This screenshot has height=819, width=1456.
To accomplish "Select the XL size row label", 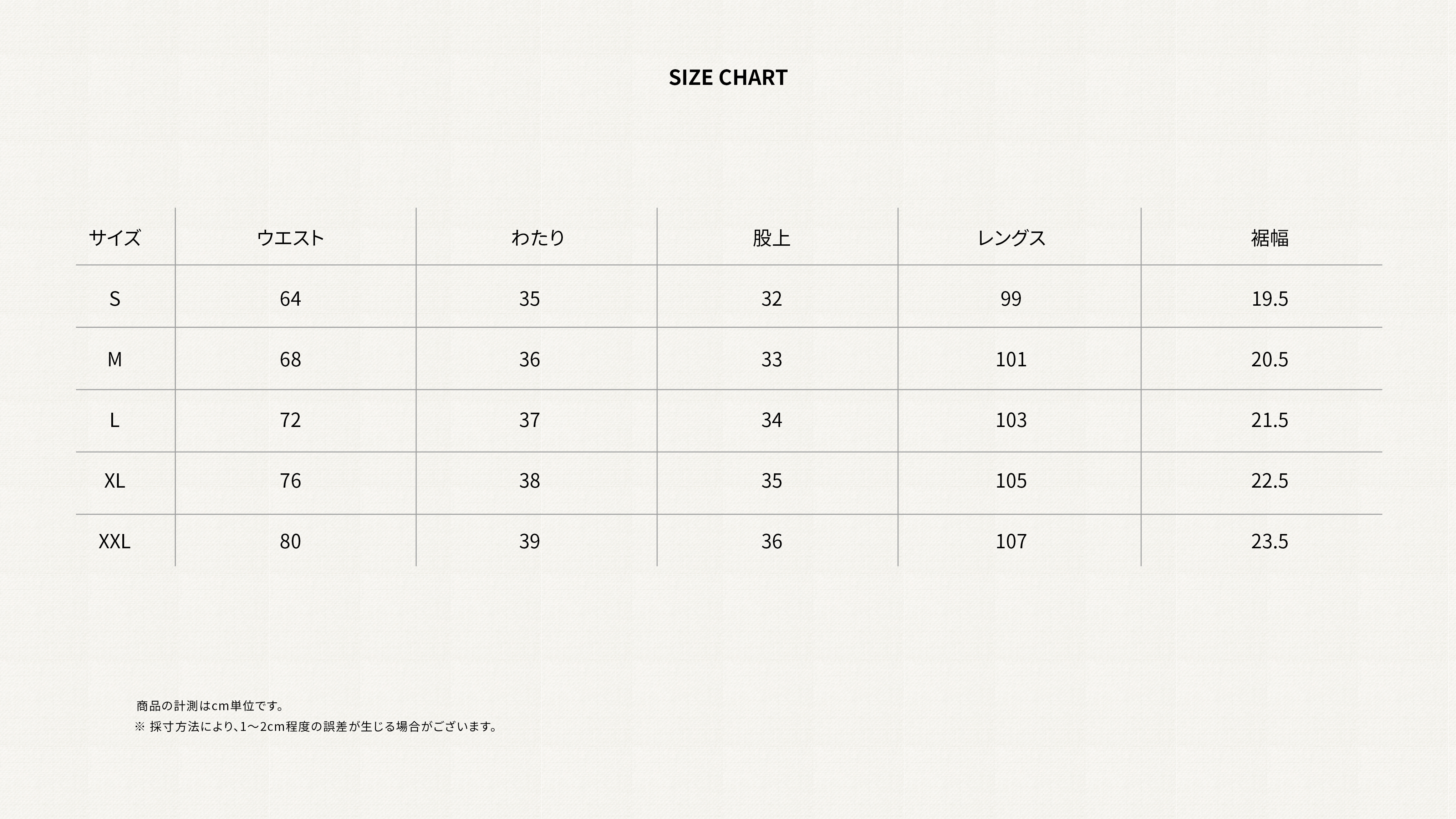I will 115,481.
